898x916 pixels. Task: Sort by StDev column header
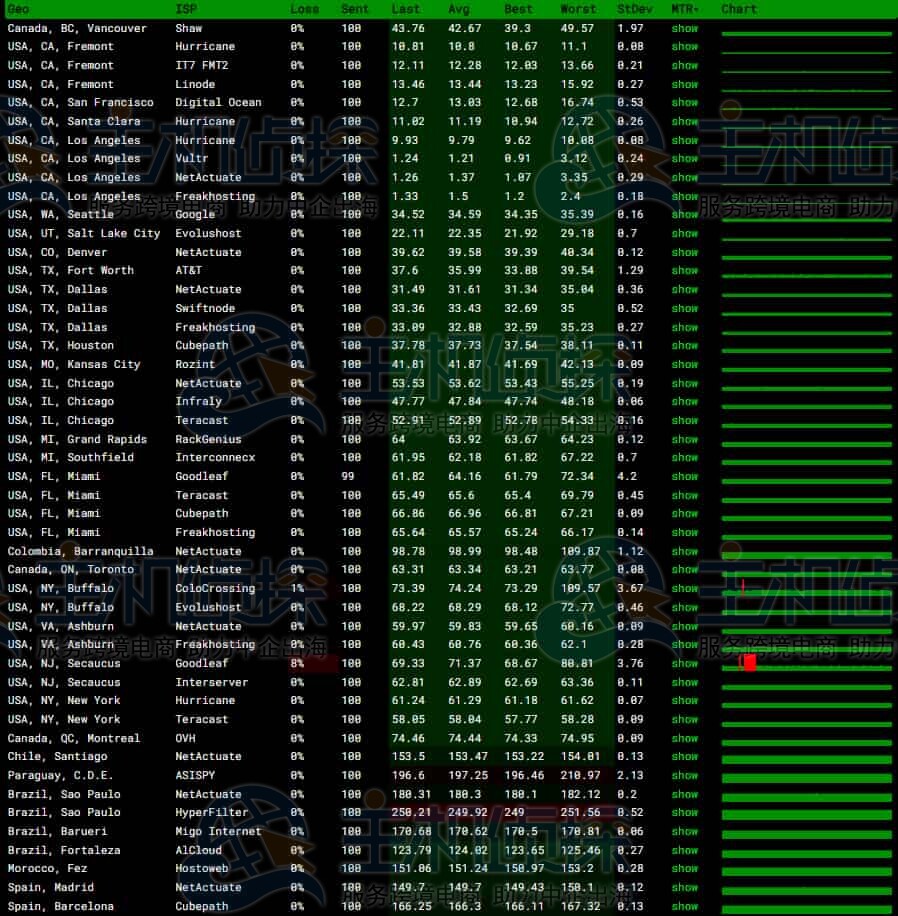coord(635,9)
